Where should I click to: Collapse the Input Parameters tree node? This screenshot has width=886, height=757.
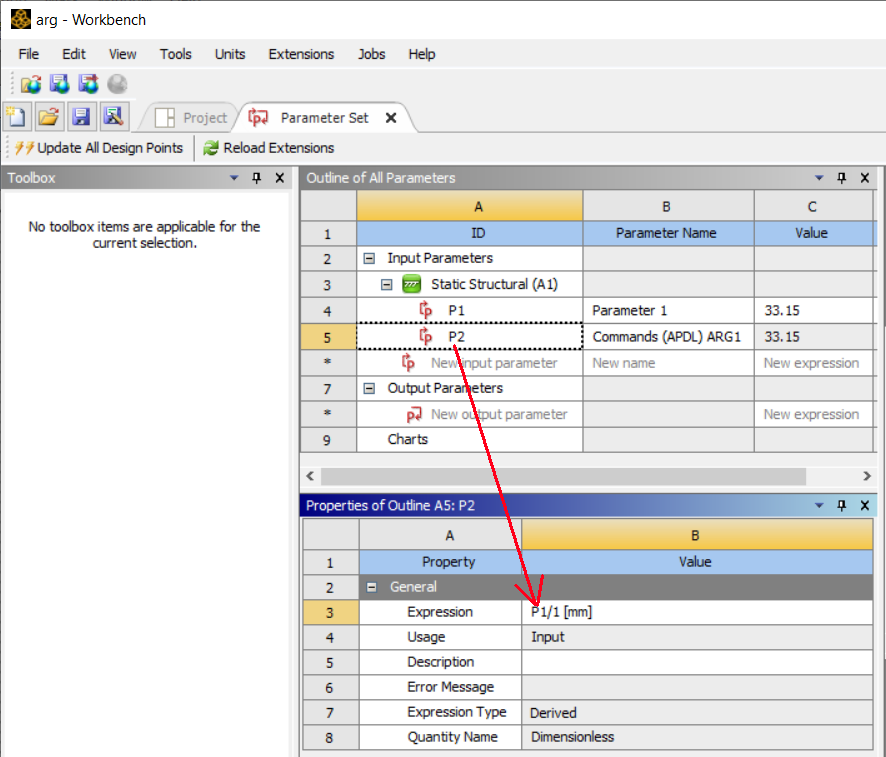(369, 258)
